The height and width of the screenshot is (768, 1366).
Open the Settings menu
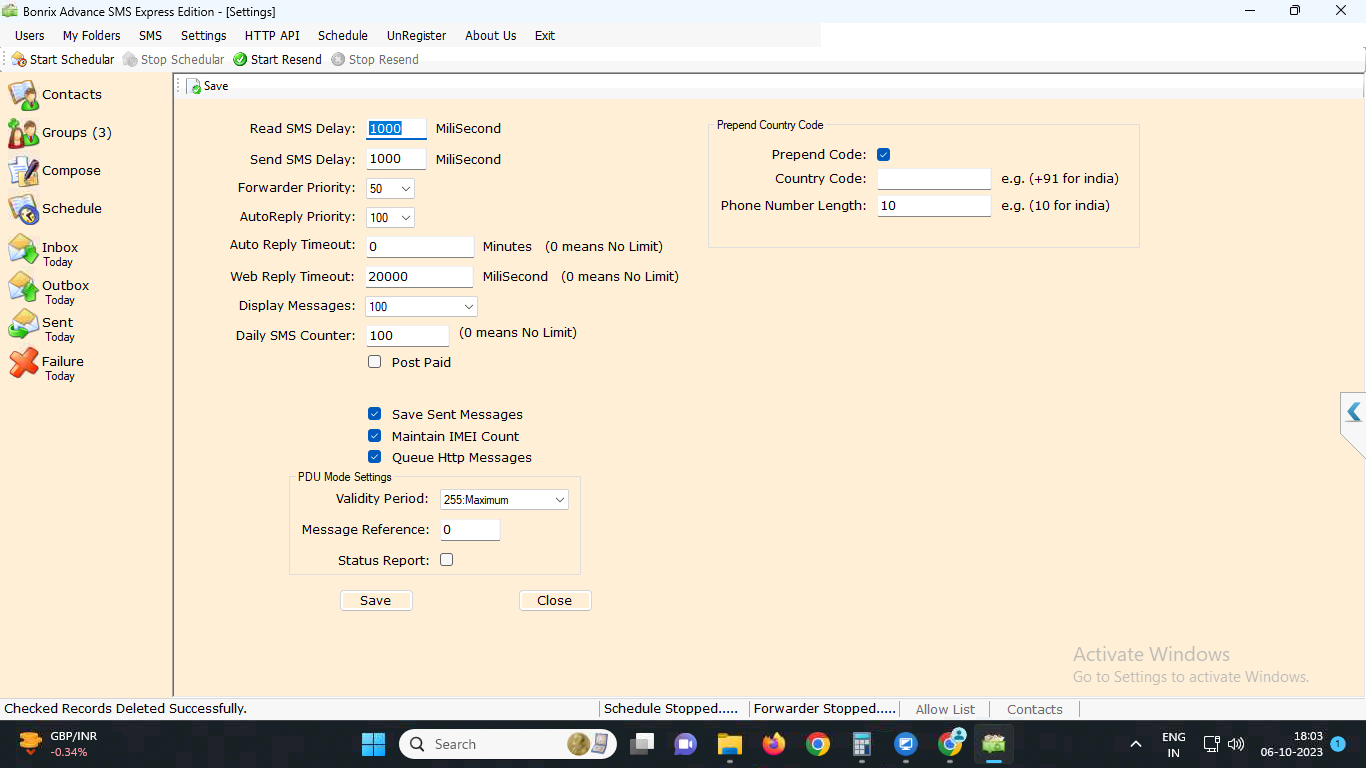click(204, 35)
